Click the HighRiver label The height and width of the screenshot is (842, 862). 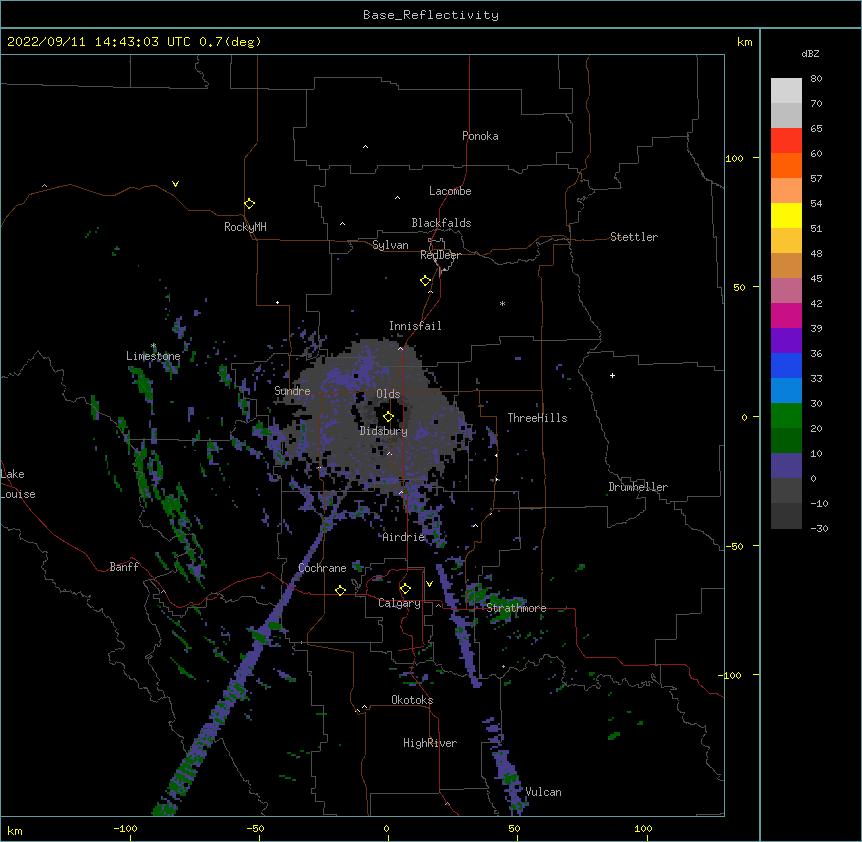point(430,743)
